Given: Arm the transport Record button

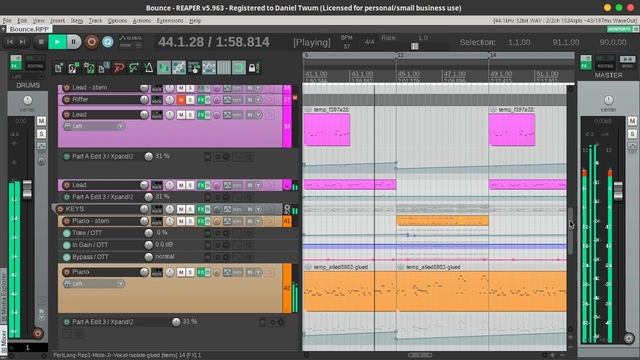Looking at the screenshot, I should [x=91, y=42].
